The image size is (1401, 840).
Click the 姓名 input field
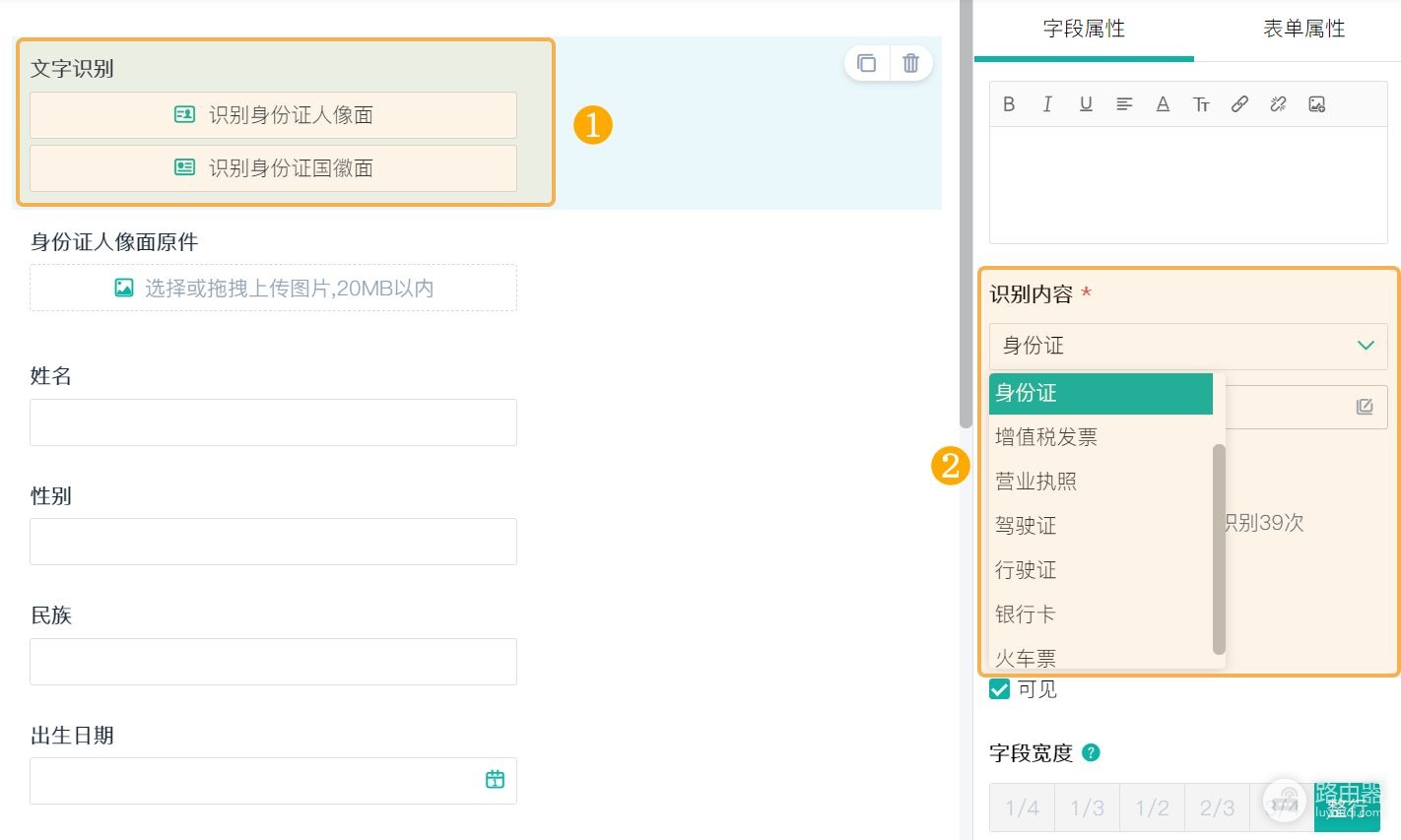pyautogui.click(x=273, y=422)
